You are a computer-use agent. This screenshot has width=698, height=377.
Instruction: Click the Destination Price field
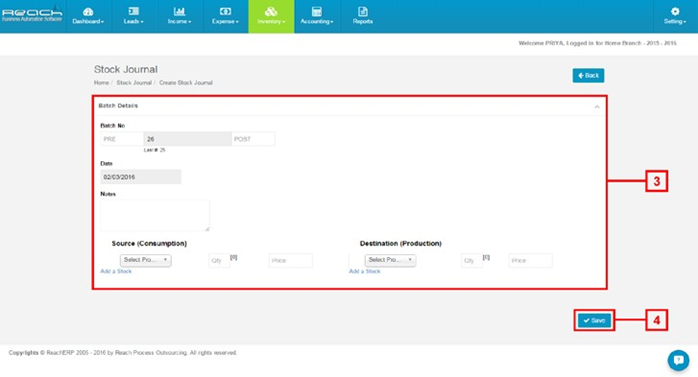coord(531,260)
